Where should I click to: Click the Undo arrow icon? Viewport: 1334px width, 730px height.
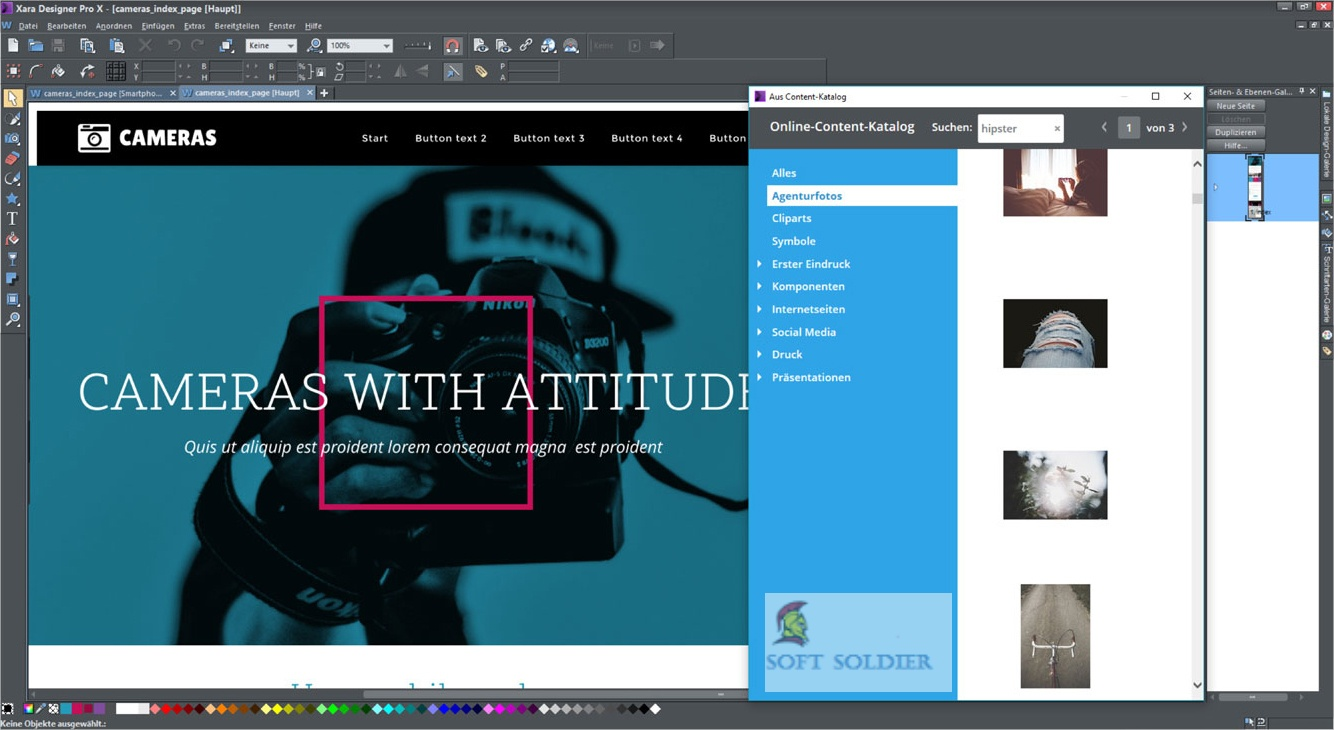click(173, 46)
